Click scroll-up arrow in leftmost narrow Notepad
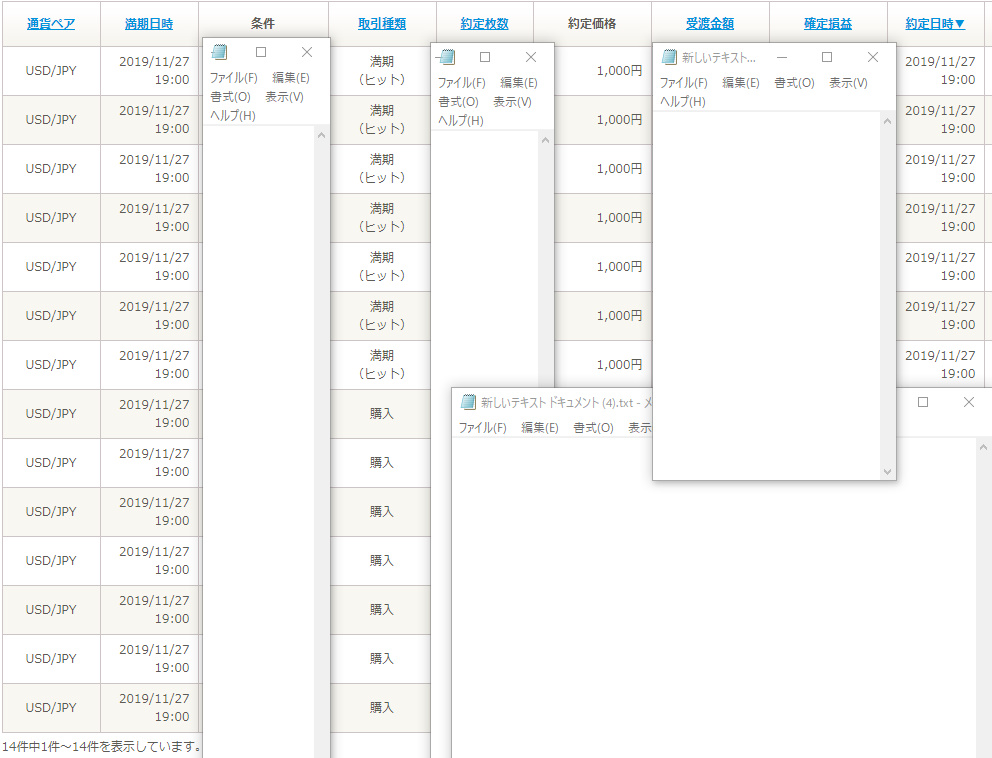The image size is (992, 758). click(321, 135)
